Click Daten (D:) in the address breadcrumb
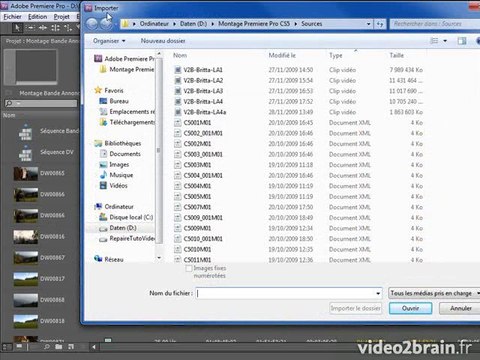Viewport: 480px width, 360px height. (193, 24)
